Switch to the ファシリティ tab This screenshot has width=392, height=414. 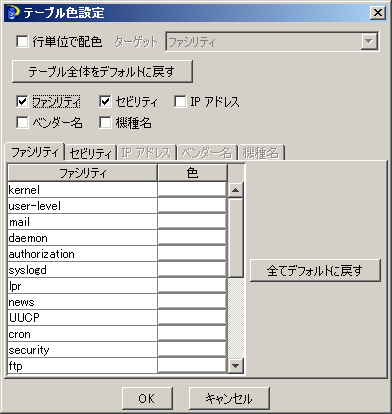[35, 152]
